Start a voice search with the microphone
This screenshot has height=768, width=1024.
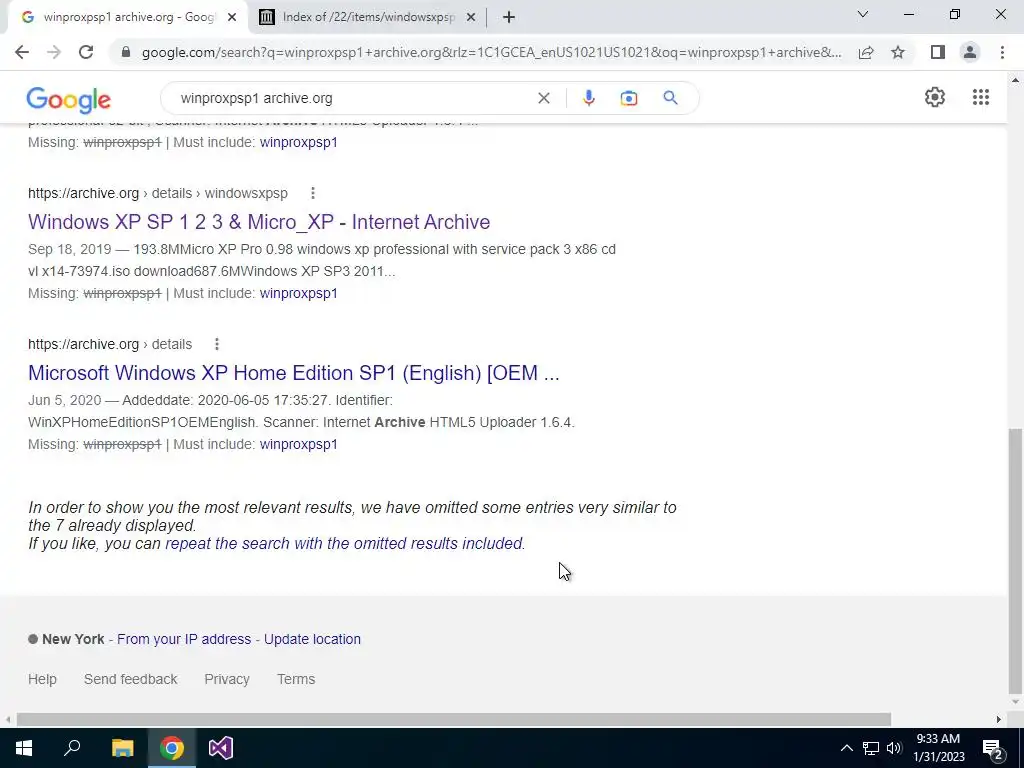(588, 98)
